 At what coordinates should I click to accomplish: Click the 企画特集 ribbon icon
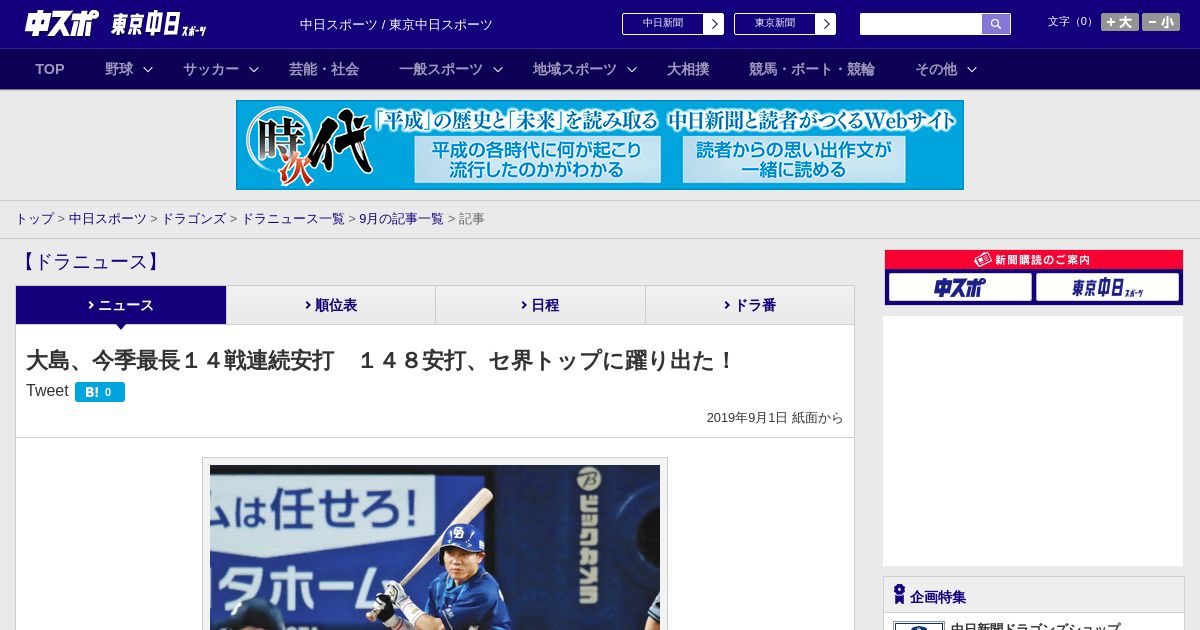899,594
